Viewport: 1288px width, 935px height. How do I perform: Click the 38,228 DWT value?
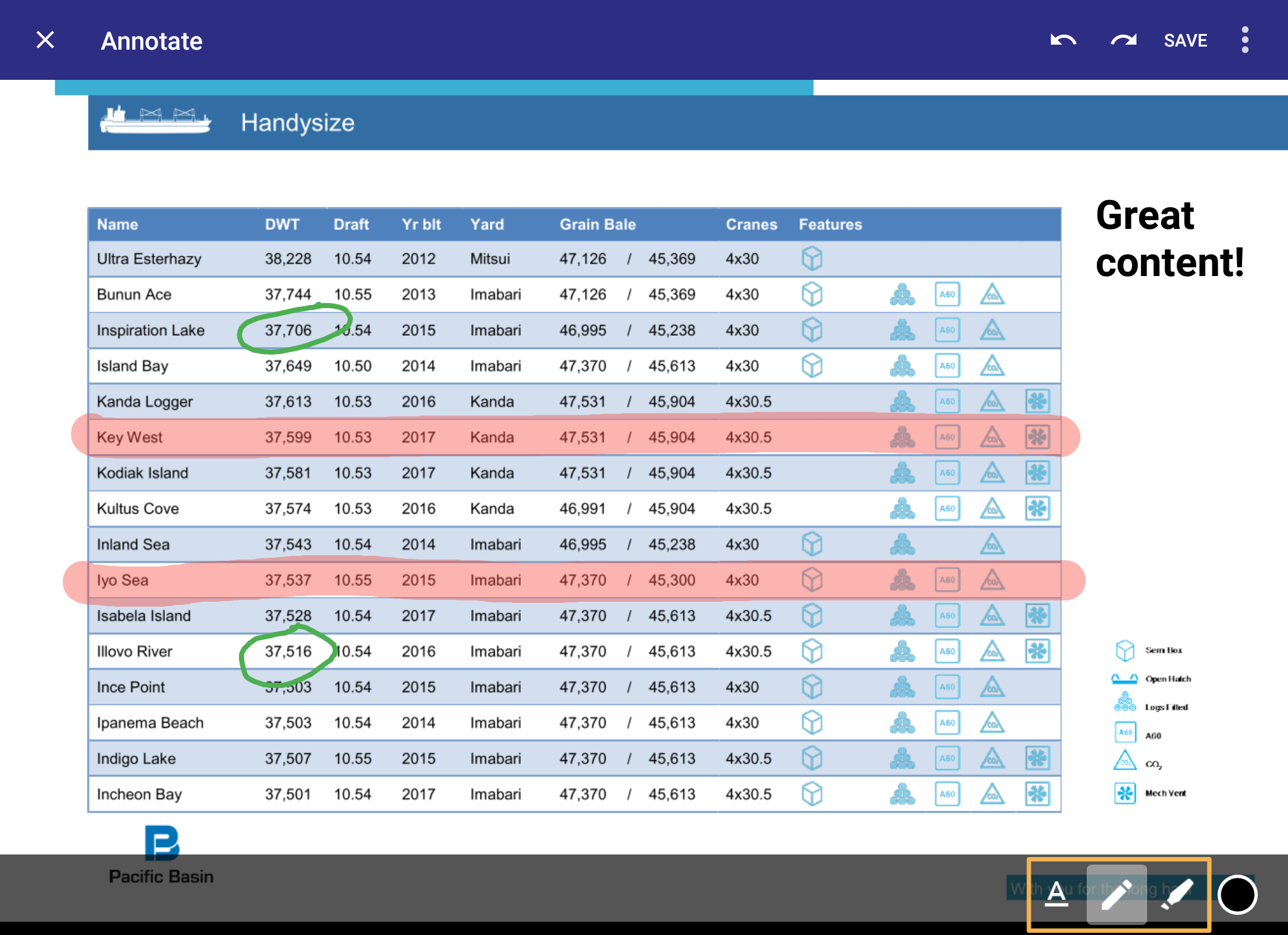click(x=288, y=258)
